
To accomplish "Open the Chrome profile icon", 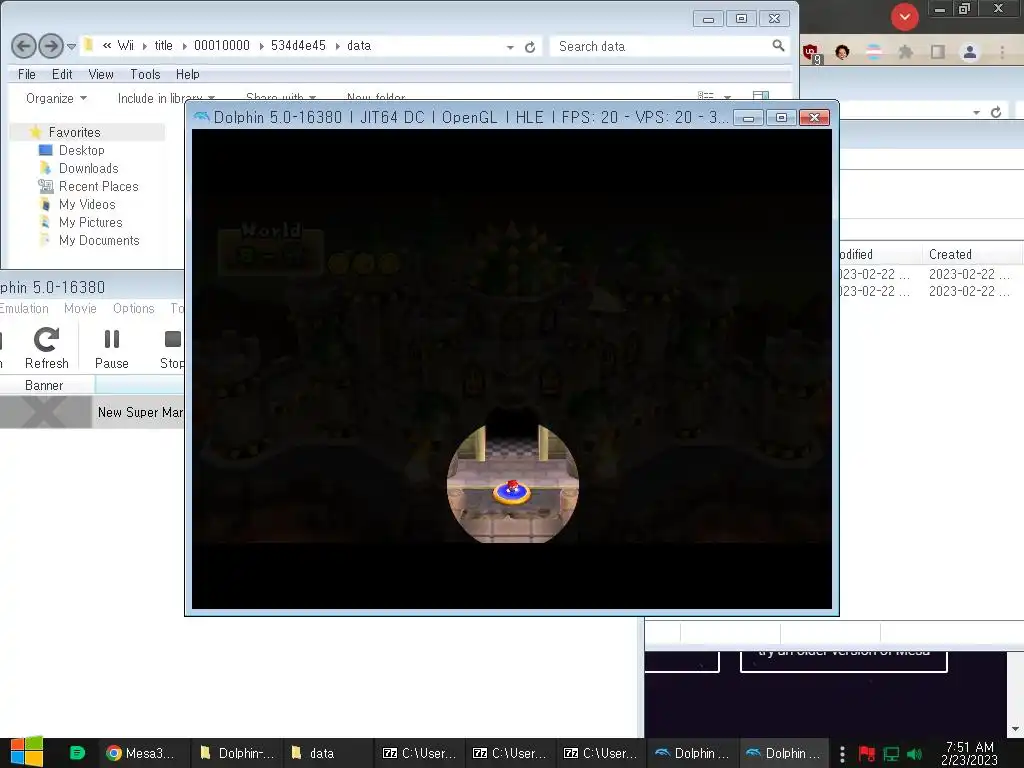I will click(x=970, y=52).
